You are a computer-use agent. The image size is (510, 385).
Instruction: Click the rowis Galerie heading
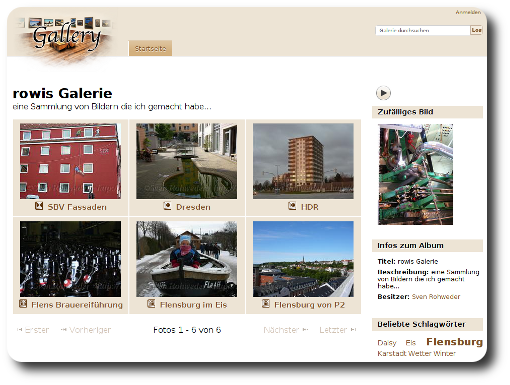point(62,93)
